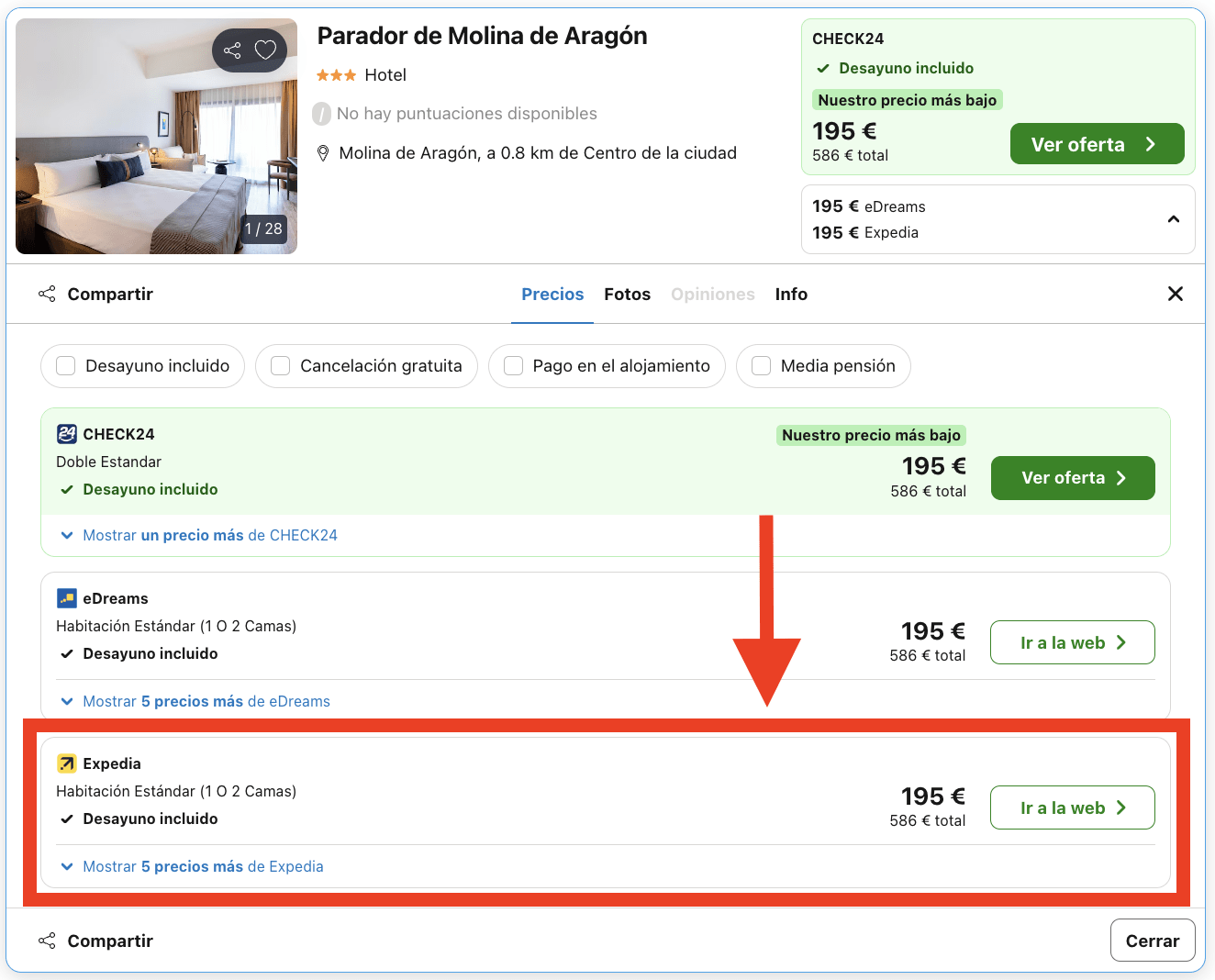Screen dimensions: 1215x980
Task: Click Ir a la web for eDreams
Action: point(1072,643)
